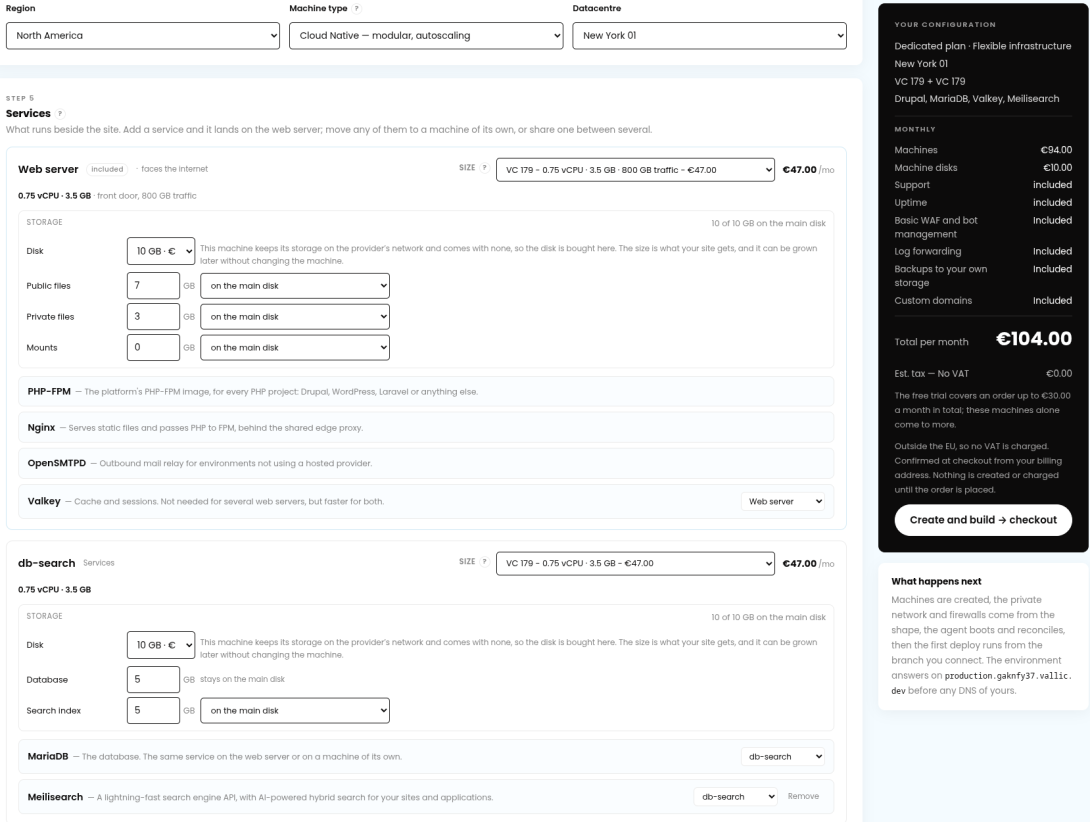Click the production.gaknfy37.vallic.dev address
This screenshot has height=822, width=1090.
[x=982, y=683]
